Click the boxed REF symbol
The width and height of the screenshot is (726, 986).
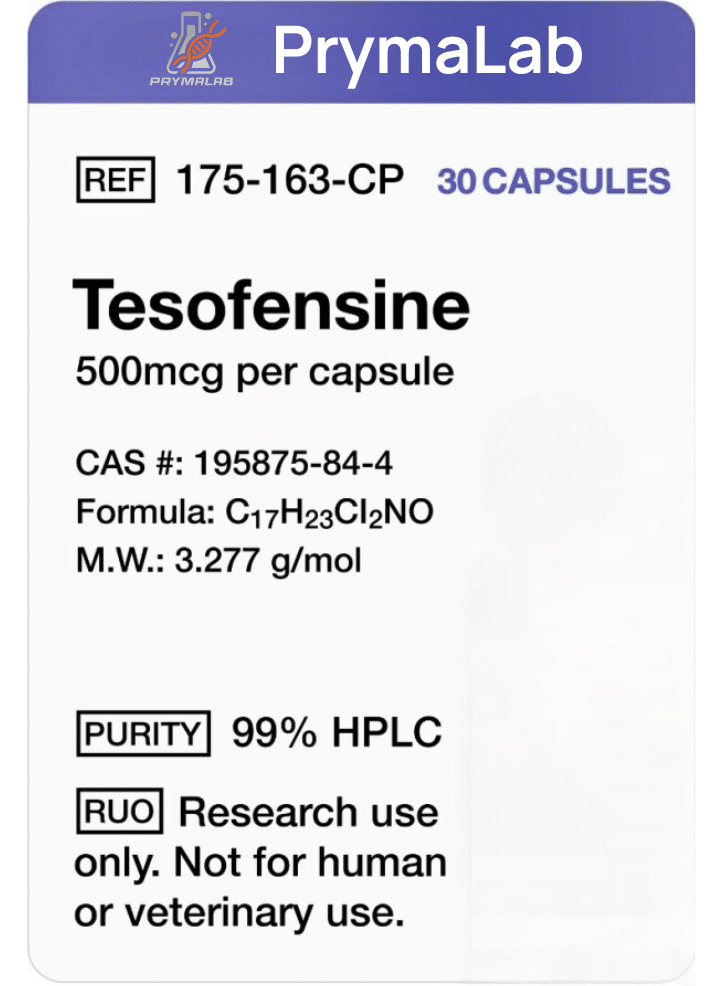[x=115, y=181]
